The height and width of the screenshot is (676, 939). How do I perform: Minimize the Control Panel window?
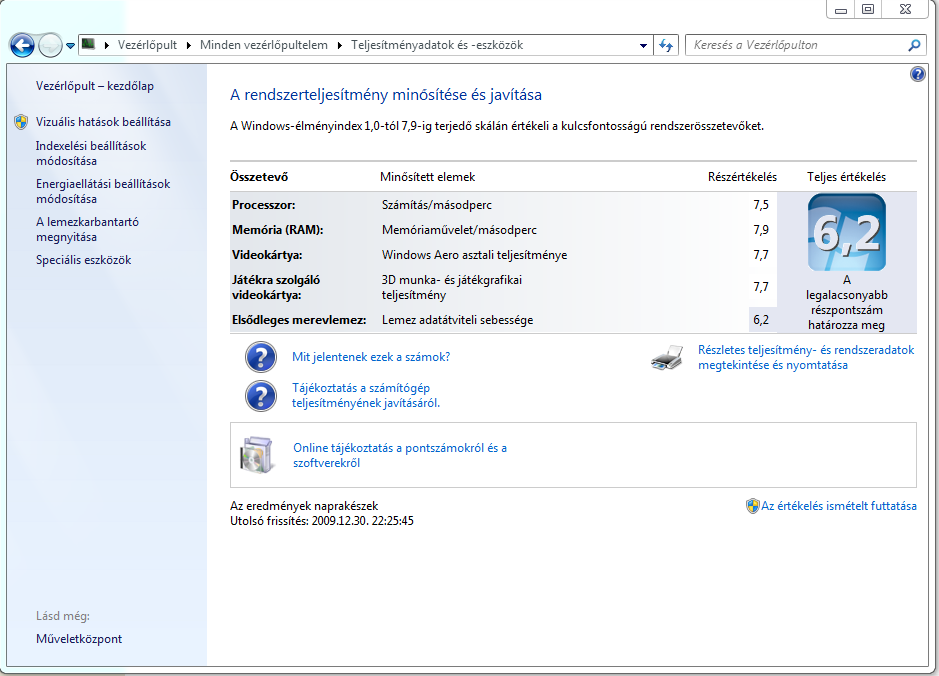[841, 9]
